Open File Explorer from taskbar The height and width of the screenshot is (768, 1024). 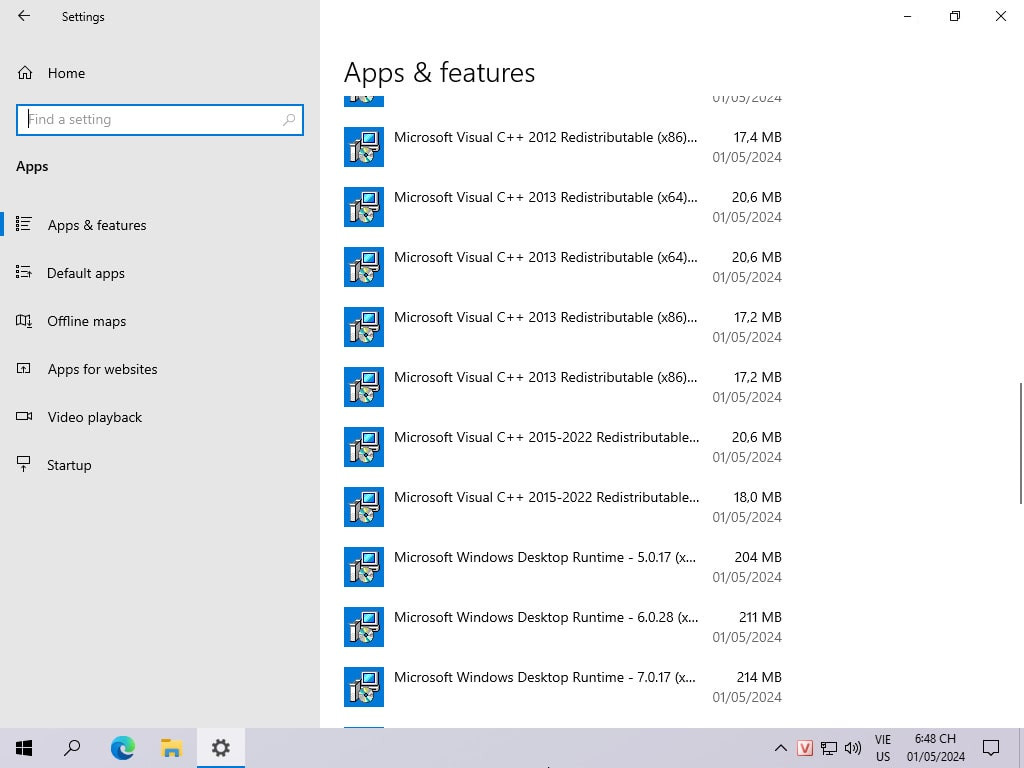[171, 747]
